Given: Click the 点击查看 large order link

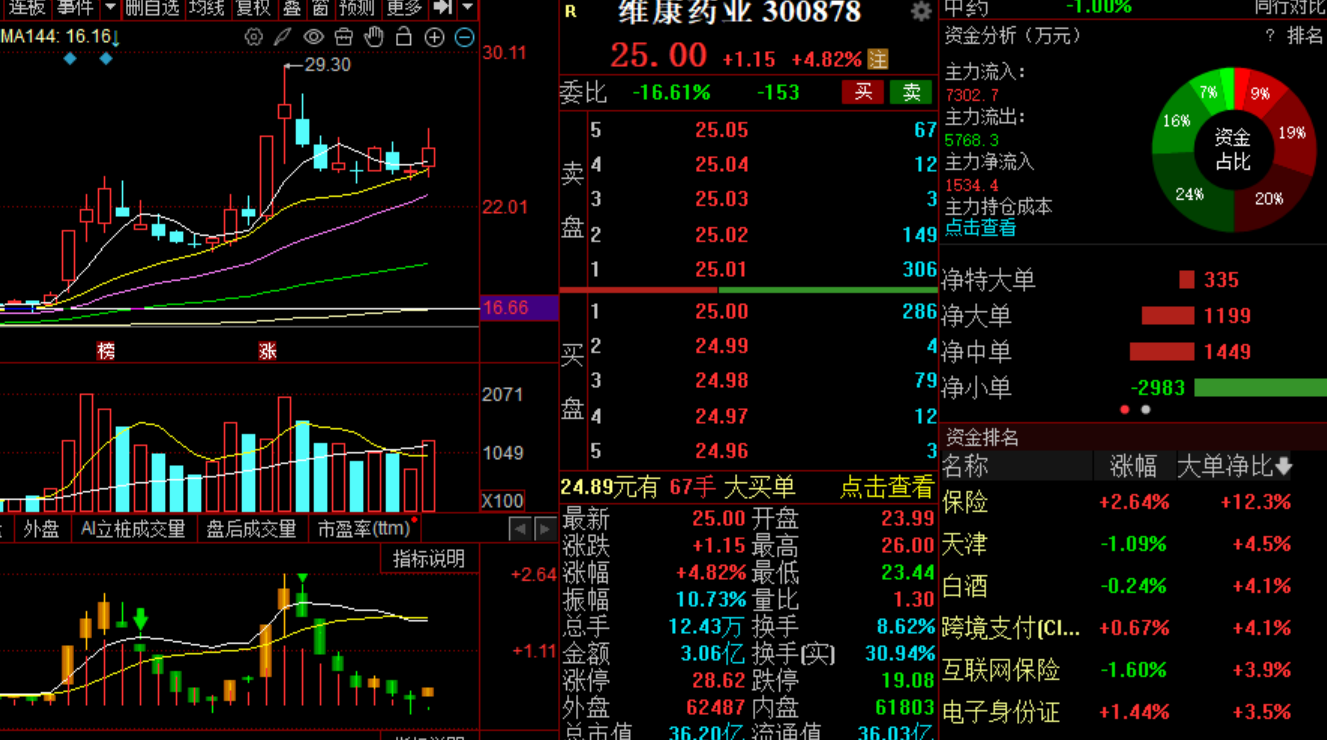Looking at the screenshot, I should point(886,487).
